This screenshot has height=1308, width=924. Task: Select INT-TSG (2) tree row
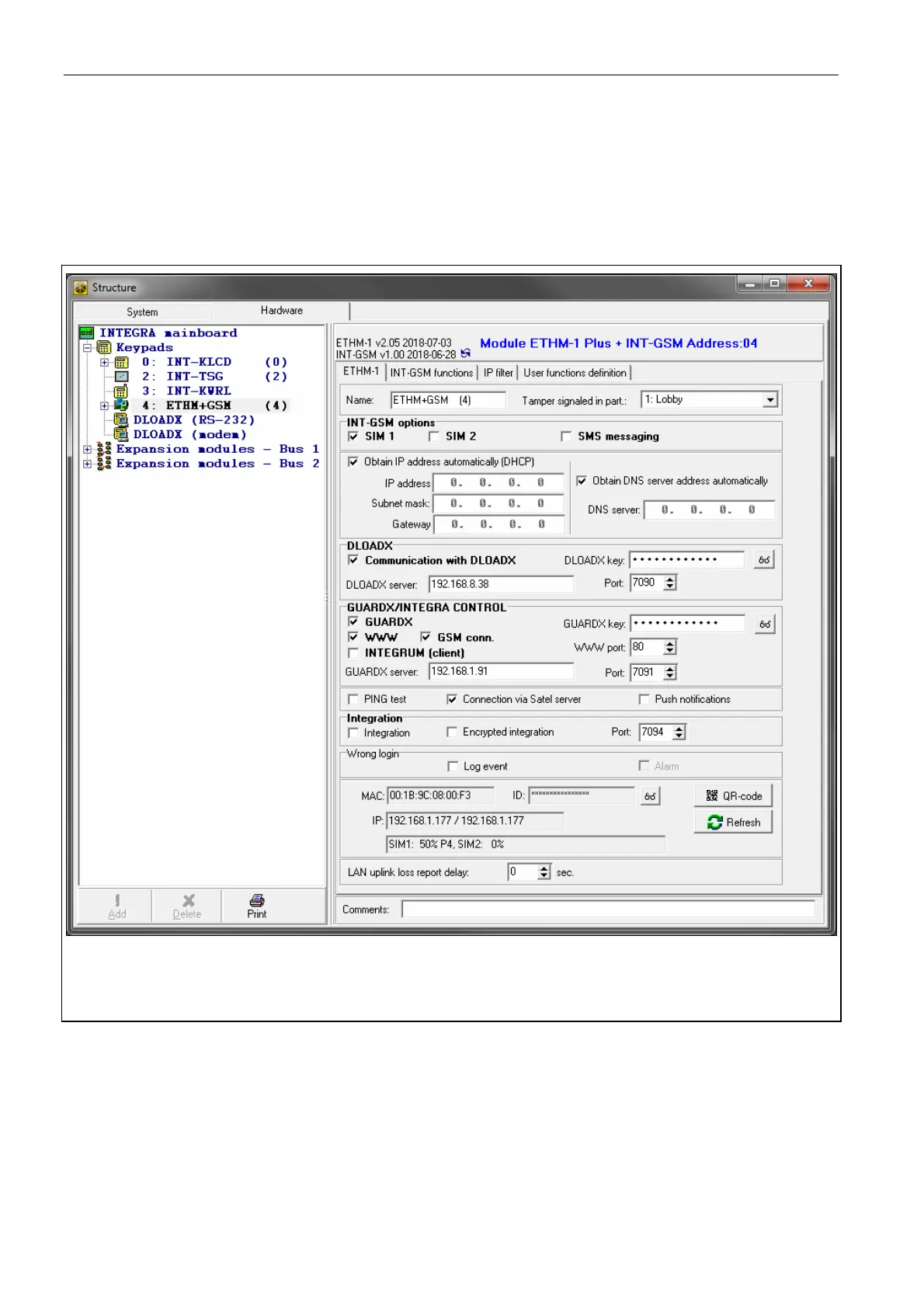[x=214, y=377]
